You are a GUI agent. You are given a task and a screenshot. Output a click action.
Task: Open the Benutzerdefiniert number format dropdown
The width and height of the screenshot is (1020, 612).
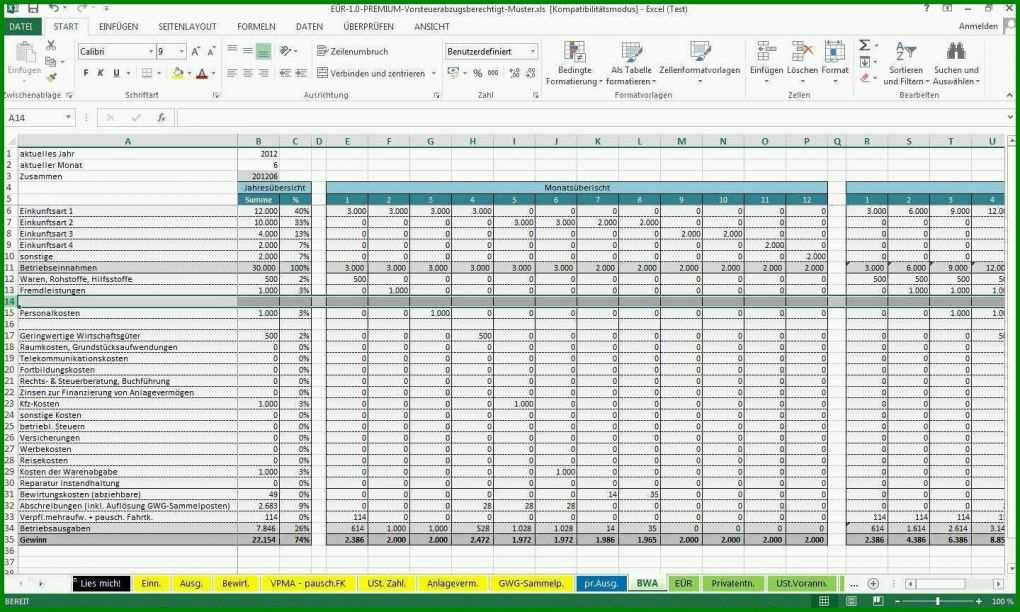tap(533, 51)
